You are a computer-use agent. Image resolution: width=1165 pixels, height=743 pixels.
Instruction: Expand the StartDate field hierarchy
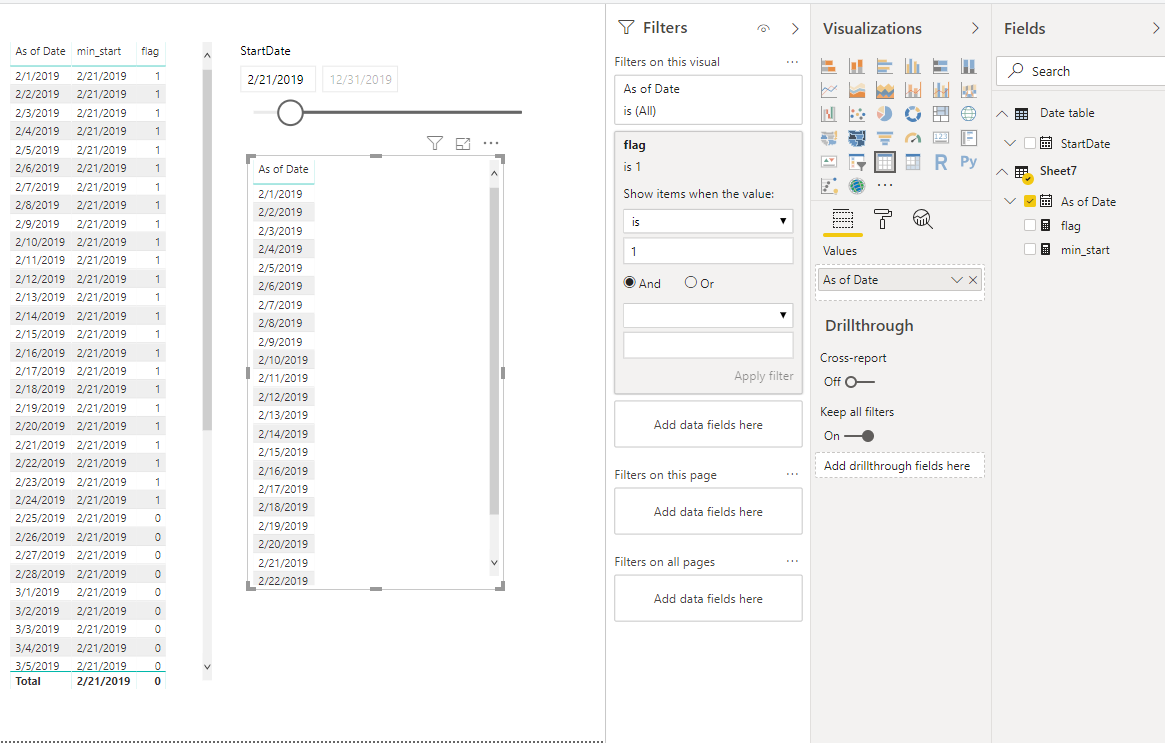click(x=1010, y=143)
